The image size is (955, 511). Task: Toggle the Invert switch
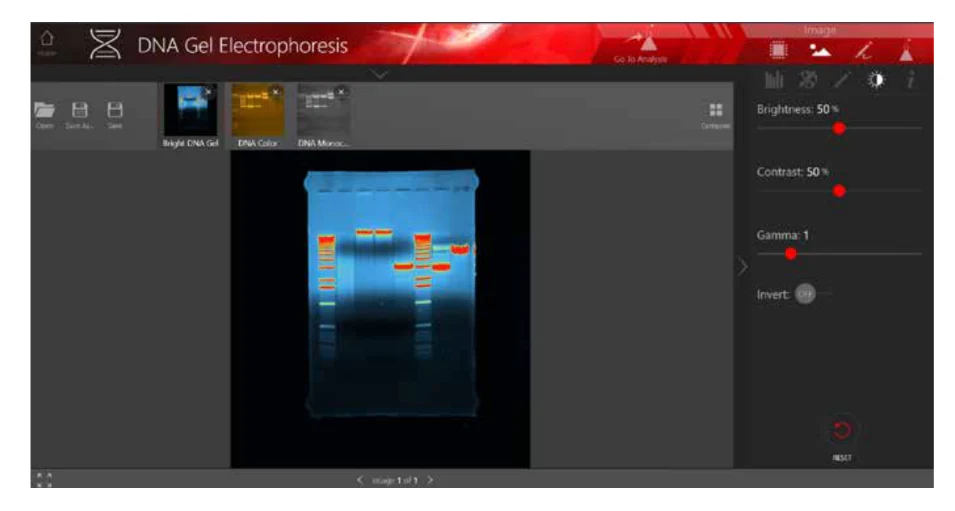[x=806, y=294]
